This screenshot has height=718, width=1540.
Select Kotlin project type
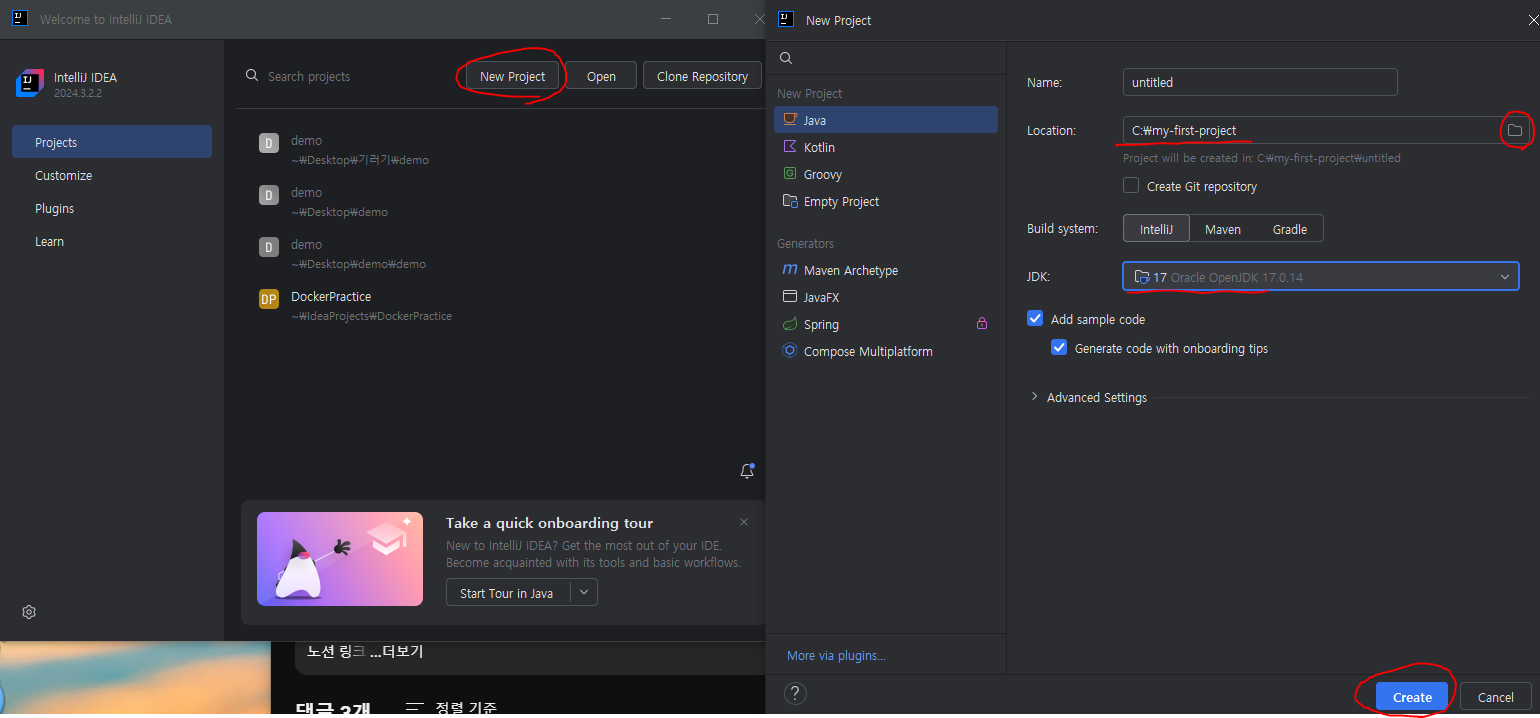point(886,147)
